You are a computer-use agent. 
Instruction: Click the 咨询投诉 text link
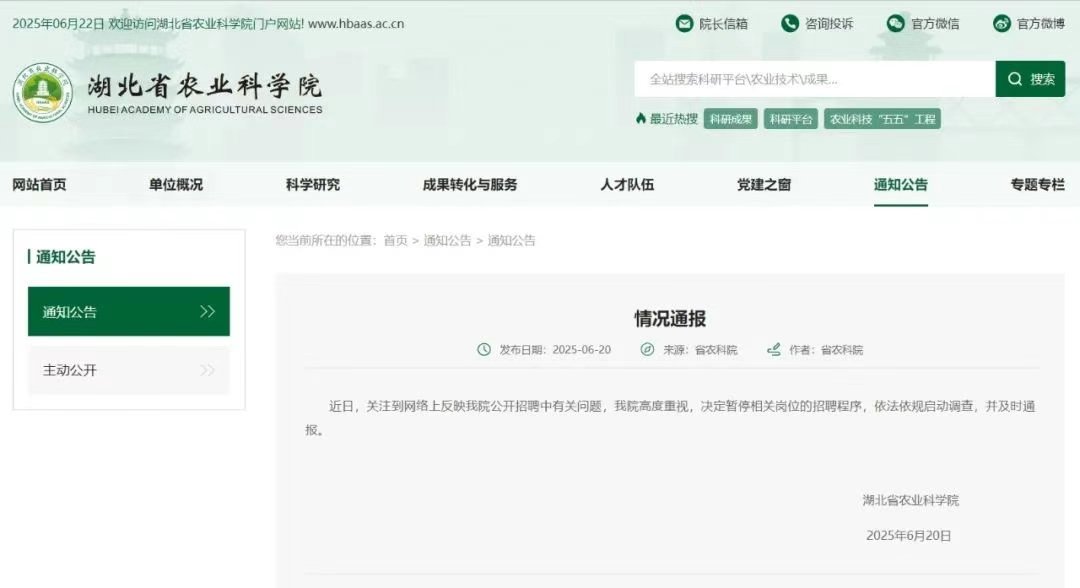[x=829, y=24]
